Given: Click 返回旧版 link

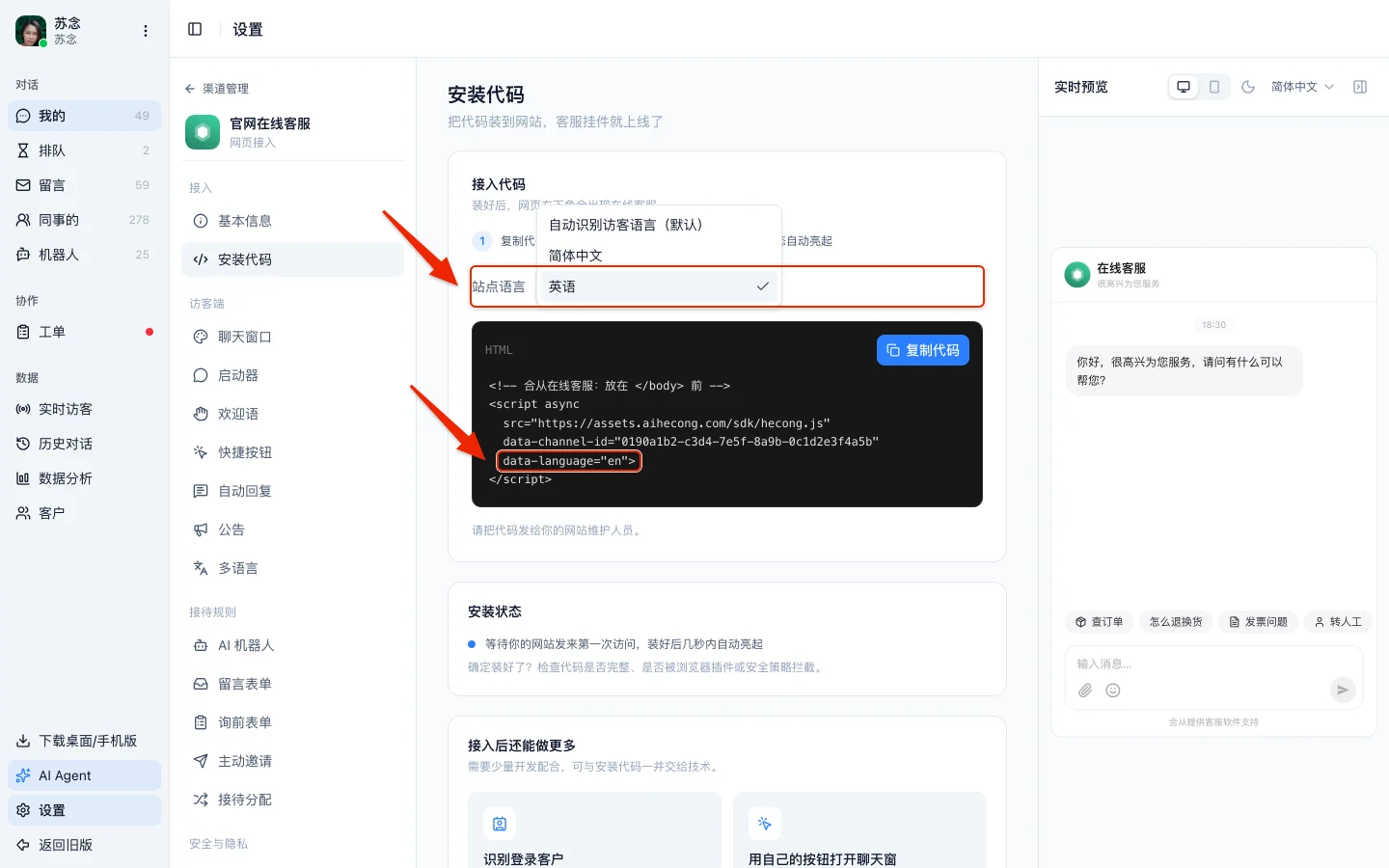Looking at the screenshot, I should pos(84,845).
